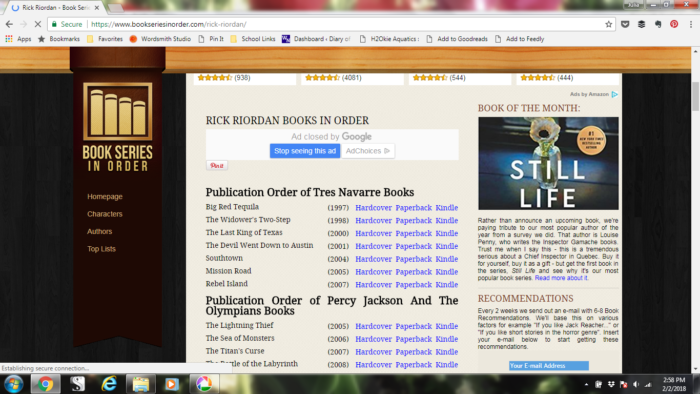Open Paperback link for The Widower's Two-Step

414,220
